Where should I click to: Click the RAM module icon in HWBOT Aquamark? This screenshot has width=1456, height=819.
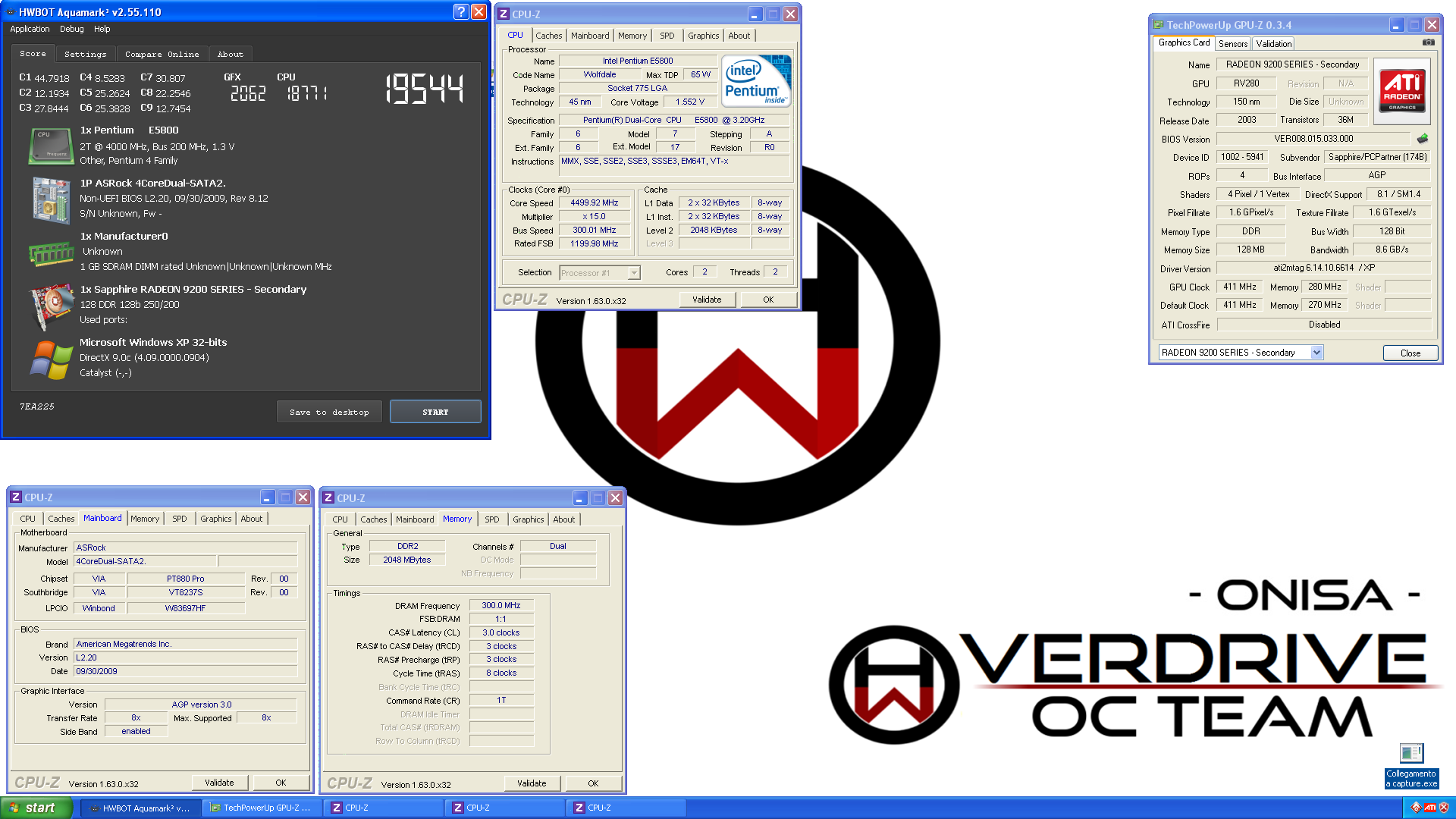pos(51,253)
